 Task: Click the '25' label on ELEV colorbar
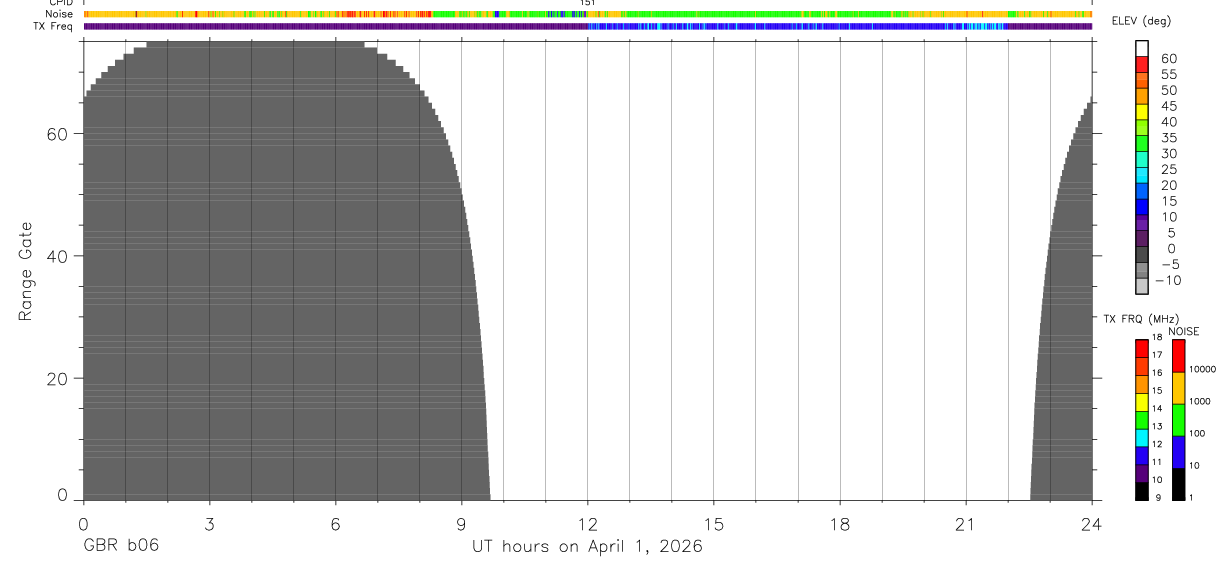pyautogui.click(x=1169, y=170)
